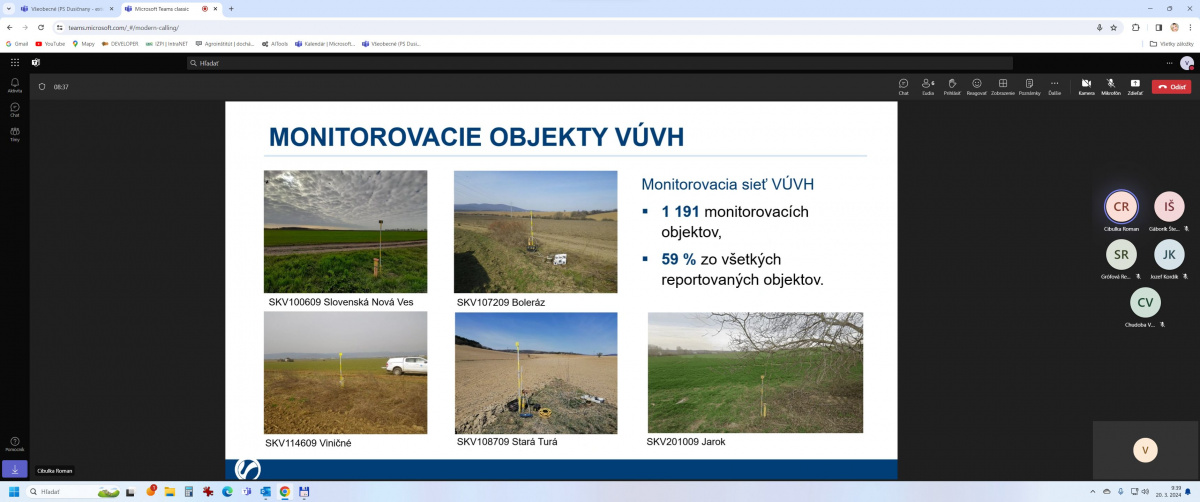Open a new browser tab
The image size is (1200, 502).
(x=231, y=8)
